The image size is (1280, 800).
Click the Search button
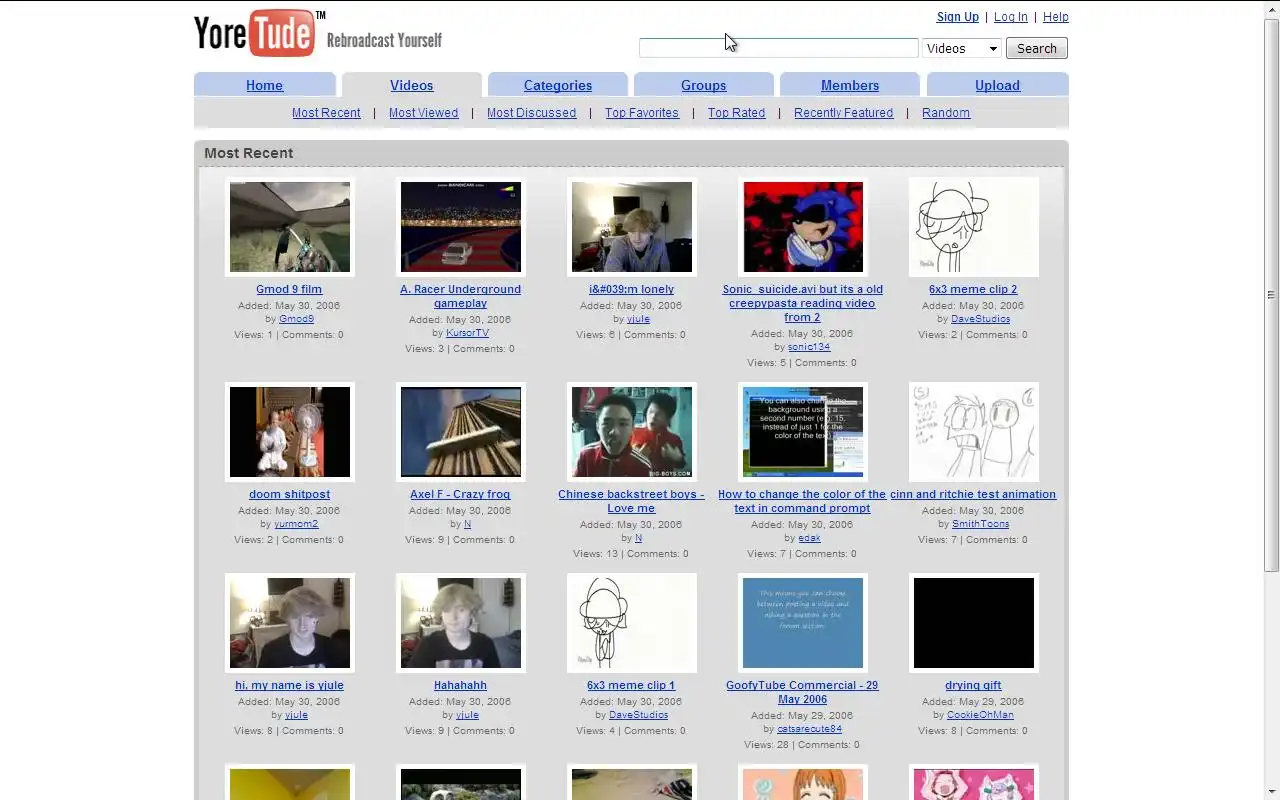[x=1036, y=48]
